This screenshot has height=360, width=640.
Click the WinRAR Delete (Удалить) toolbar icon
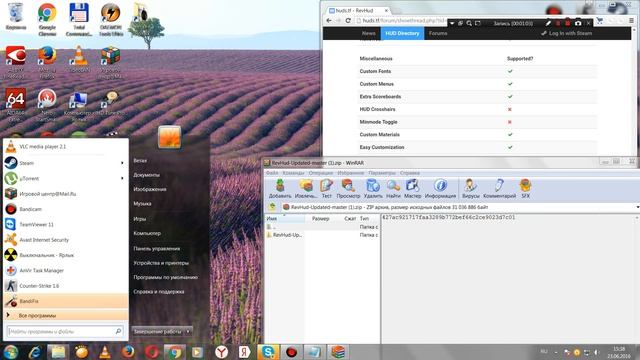point(373,189)
